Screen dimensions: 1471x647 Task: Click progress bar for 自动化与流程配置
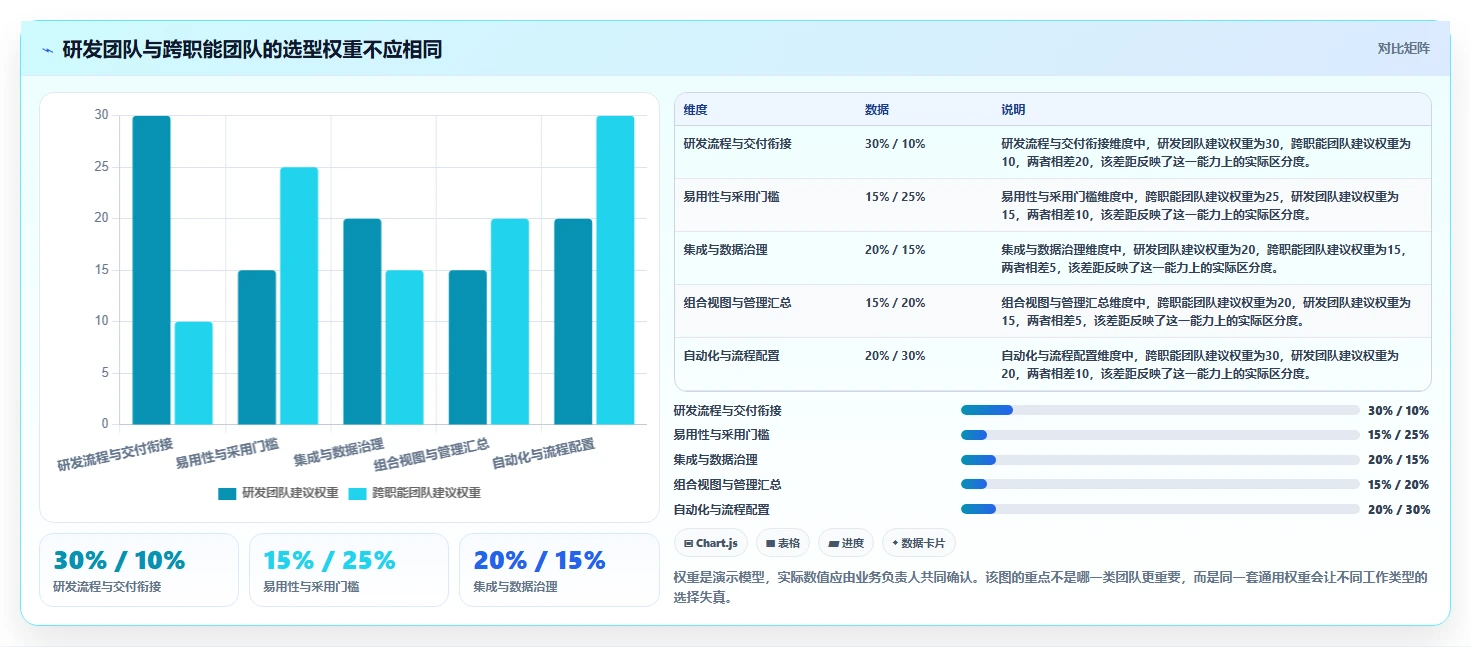point(1160,509)
